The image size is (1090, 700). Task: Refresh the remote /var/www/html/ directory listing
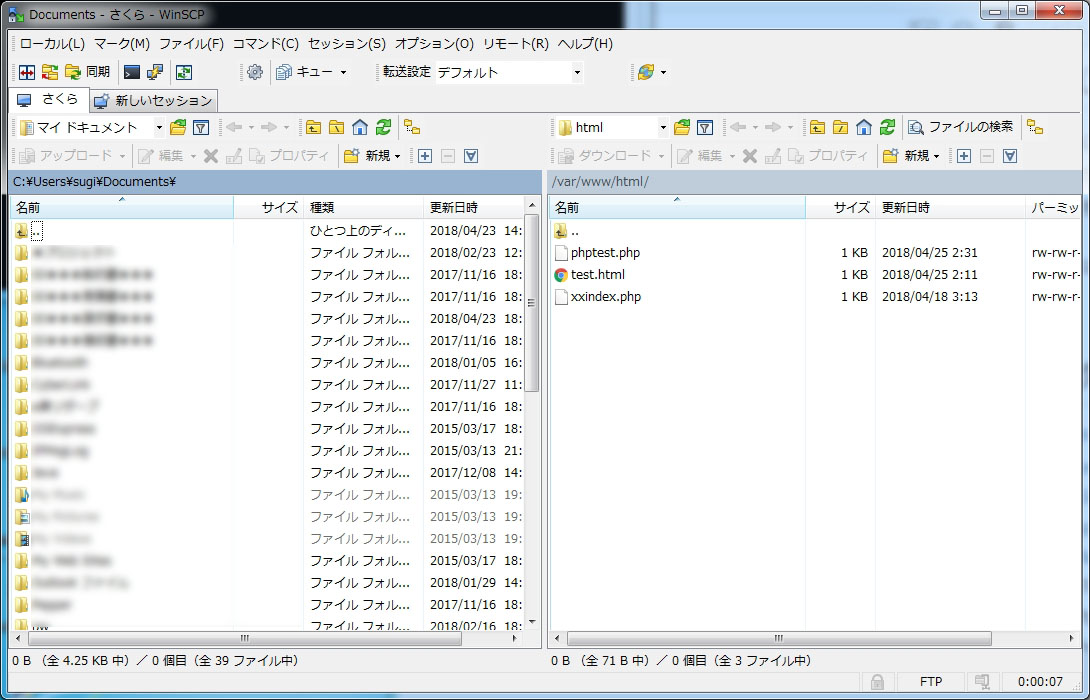[x=886, y=127]
